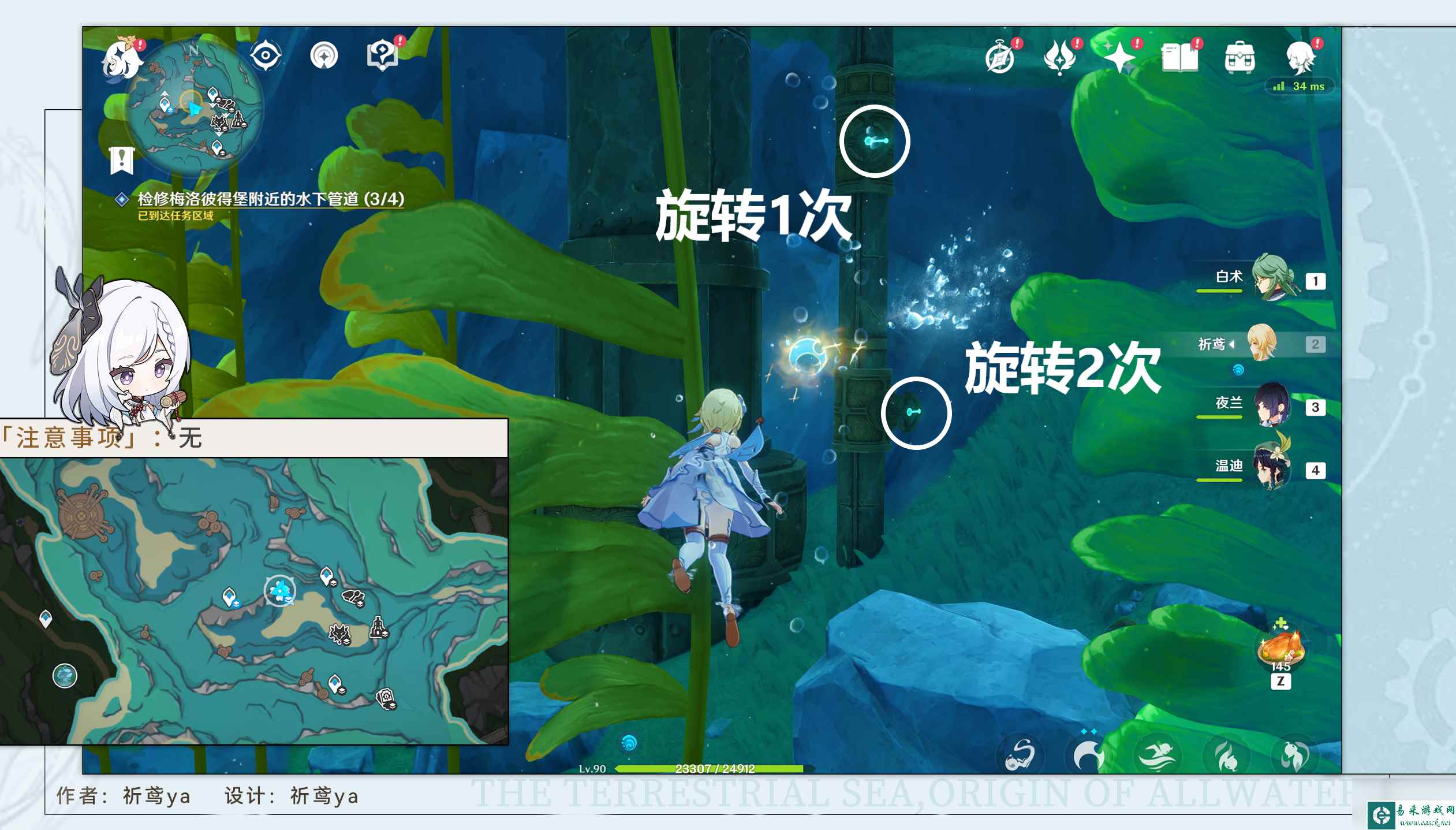Click the yellow text 已到达任务区域
This screenshot has width=1456, height=830.
176,216
